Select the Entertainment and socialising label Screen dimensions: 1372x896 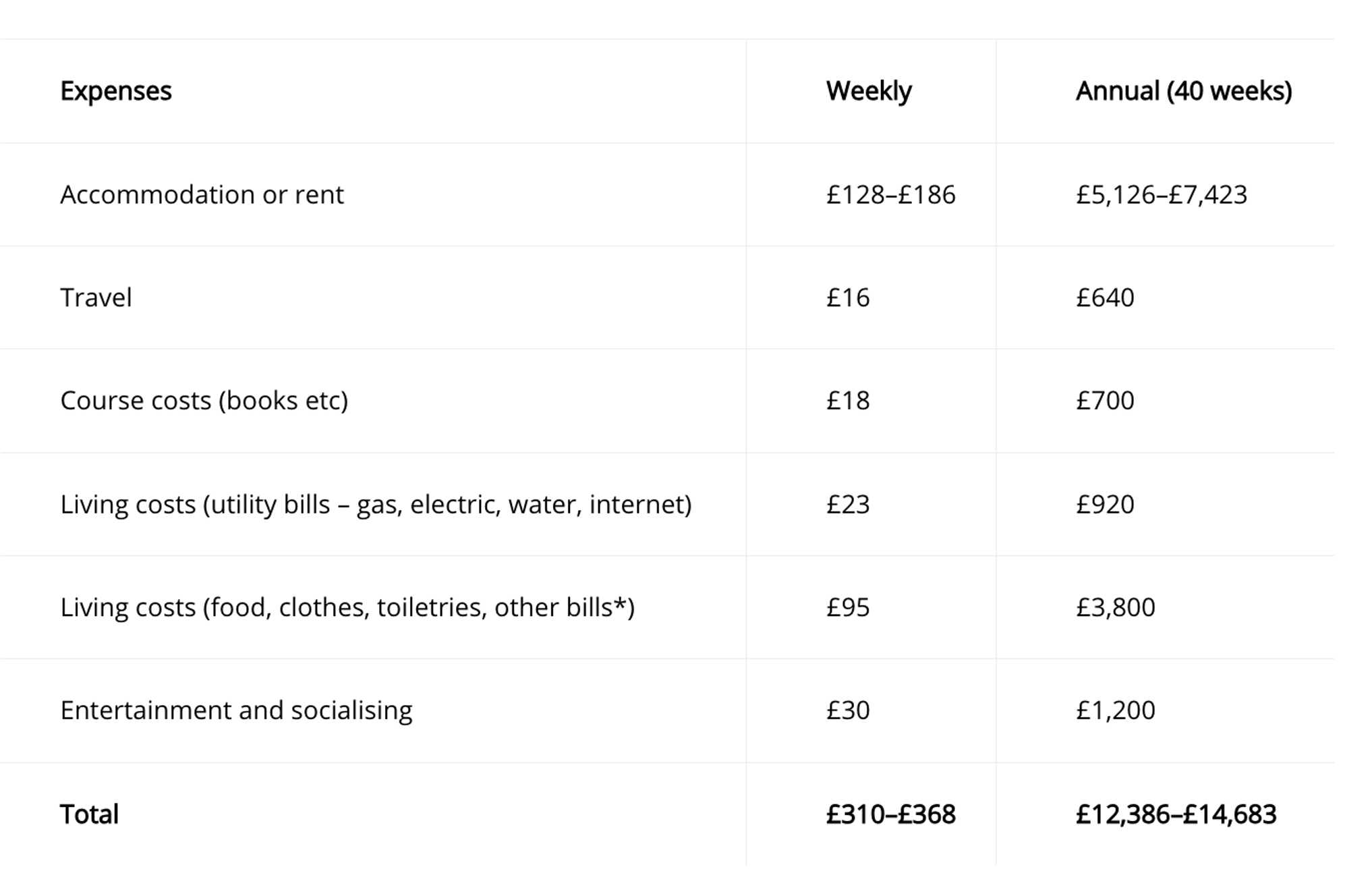pos(236,710)
